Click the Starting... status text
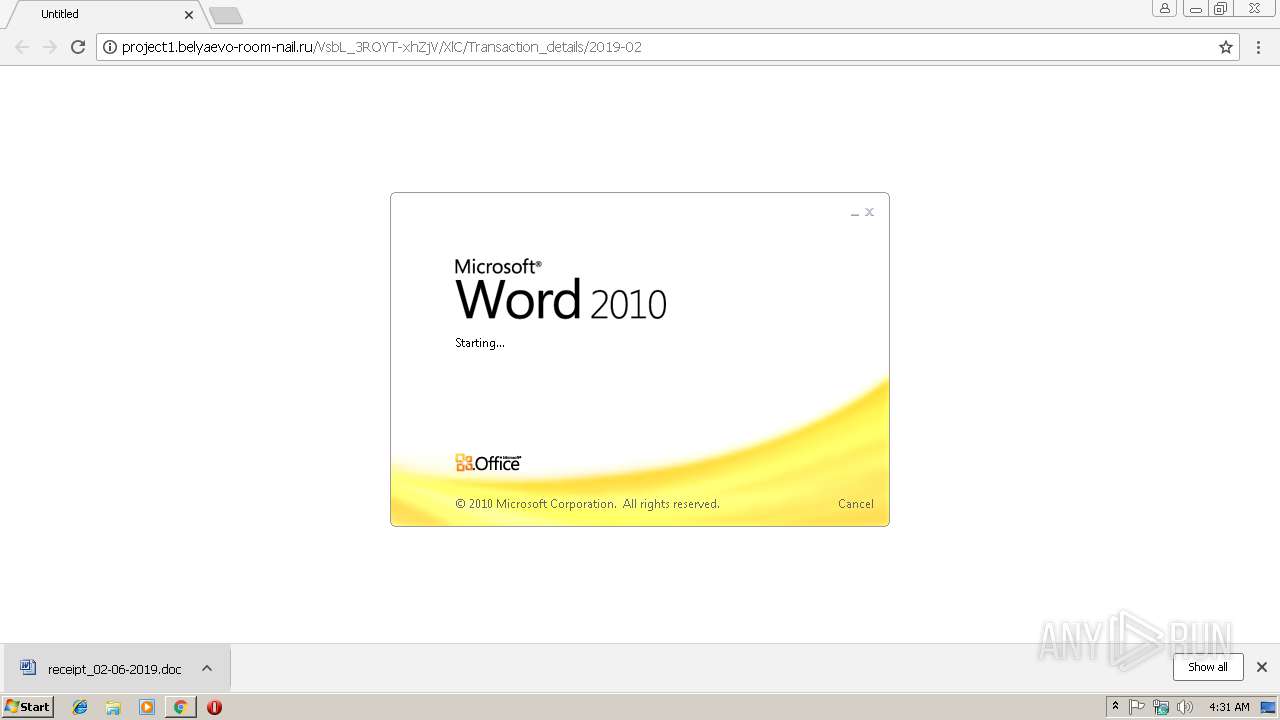The width and height of the screenshot is (1280, 720). 480,343
